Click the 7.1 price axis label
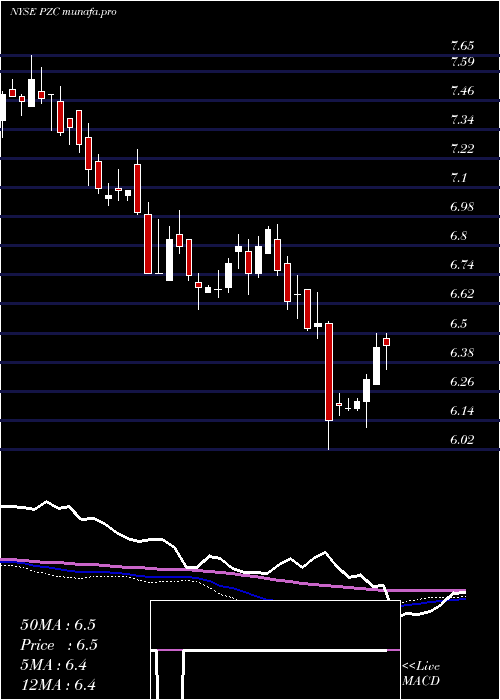 click(x=459, y=178)
